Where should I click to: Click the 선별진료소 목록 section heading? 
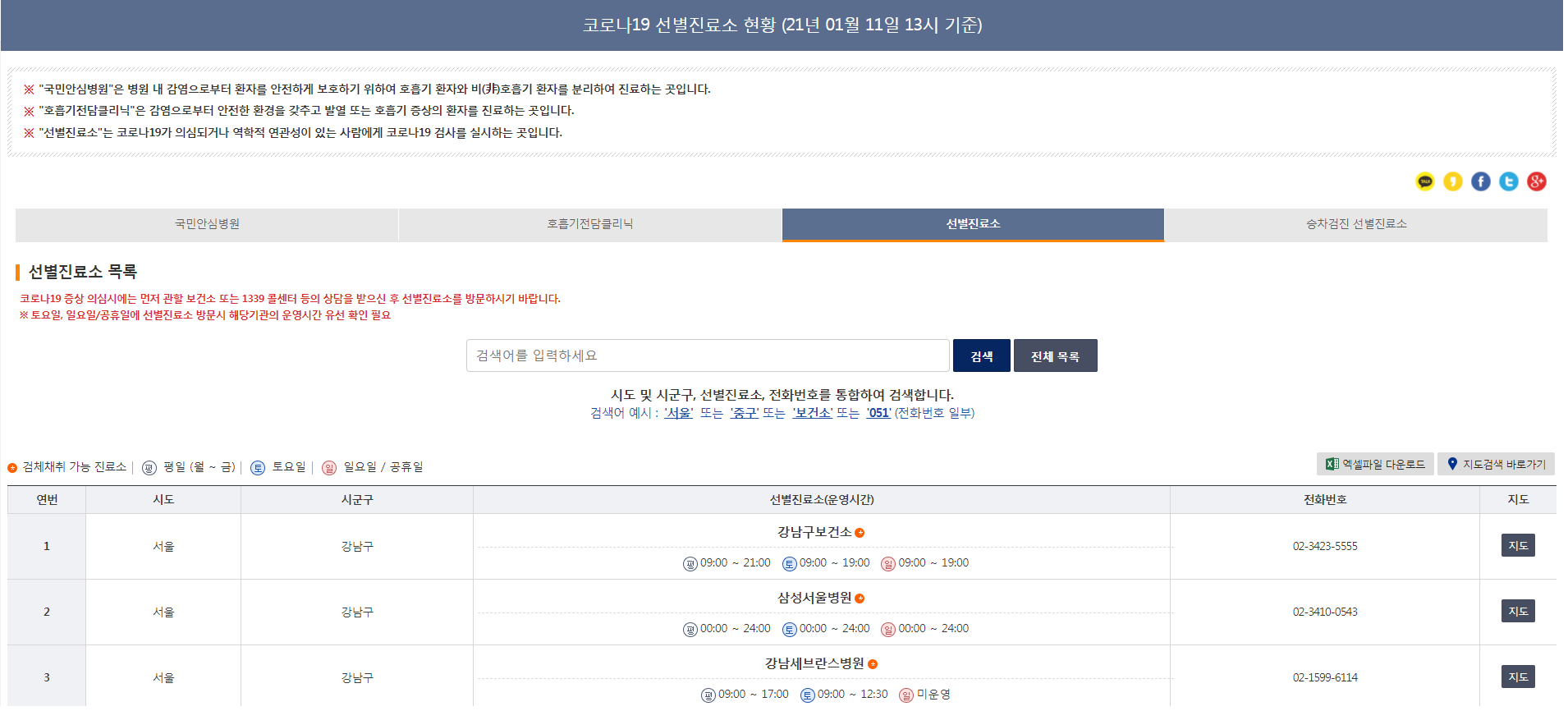(83, 272)
